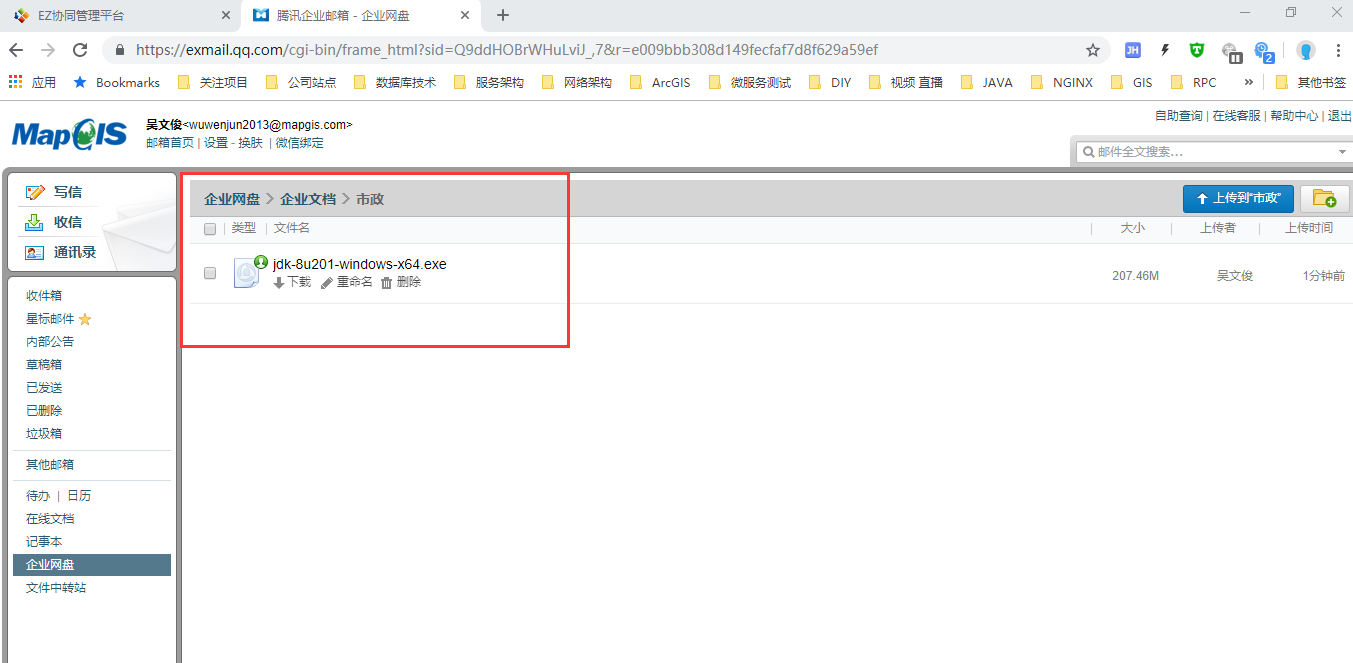The width and height of the screenshot is (1353, 663).
Task: Click 企业文档 in the breadcrumb path
Action: [x=308, y=199]
